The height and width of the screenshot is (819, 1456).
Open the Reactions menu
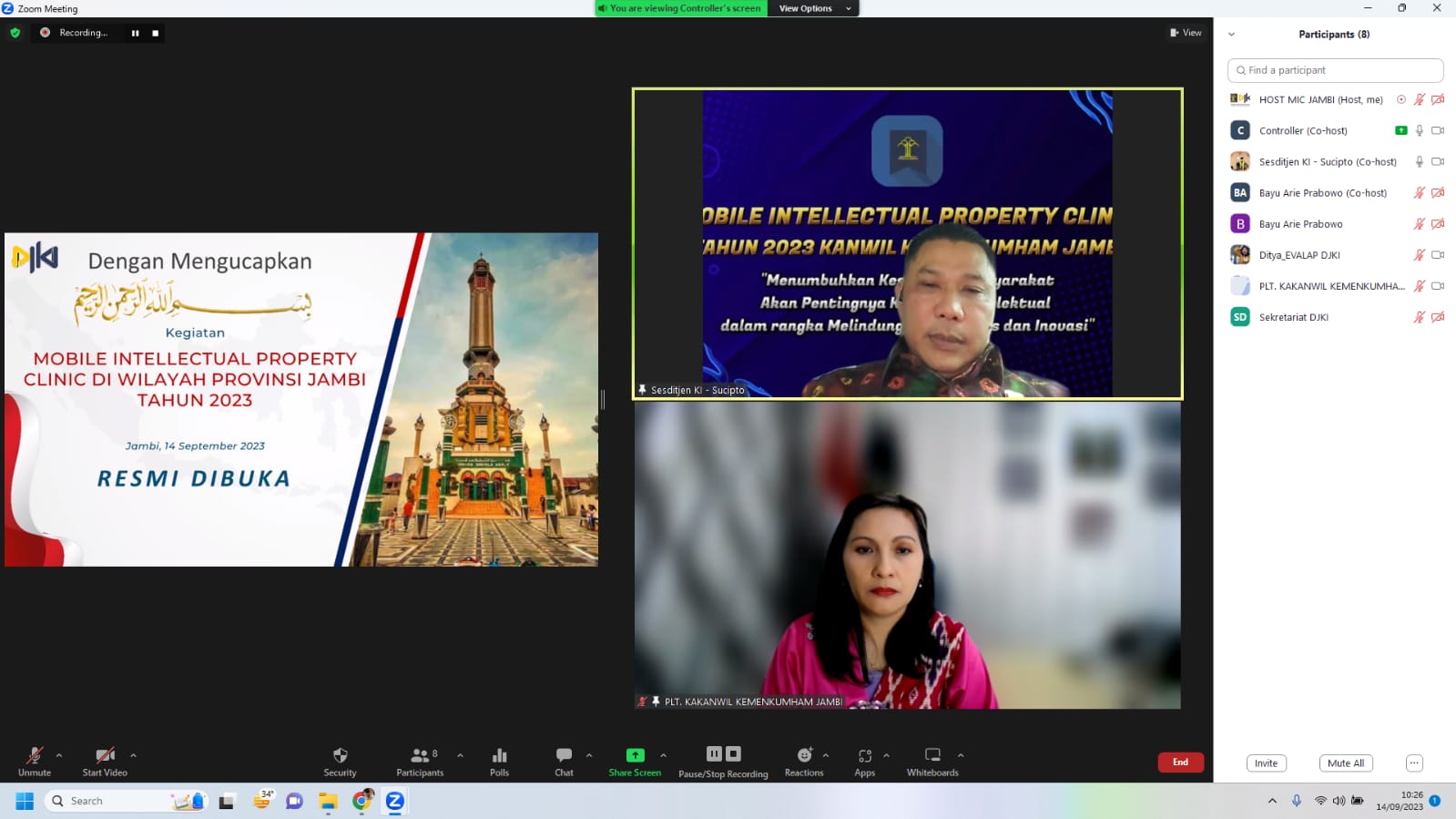coord(804,762)
